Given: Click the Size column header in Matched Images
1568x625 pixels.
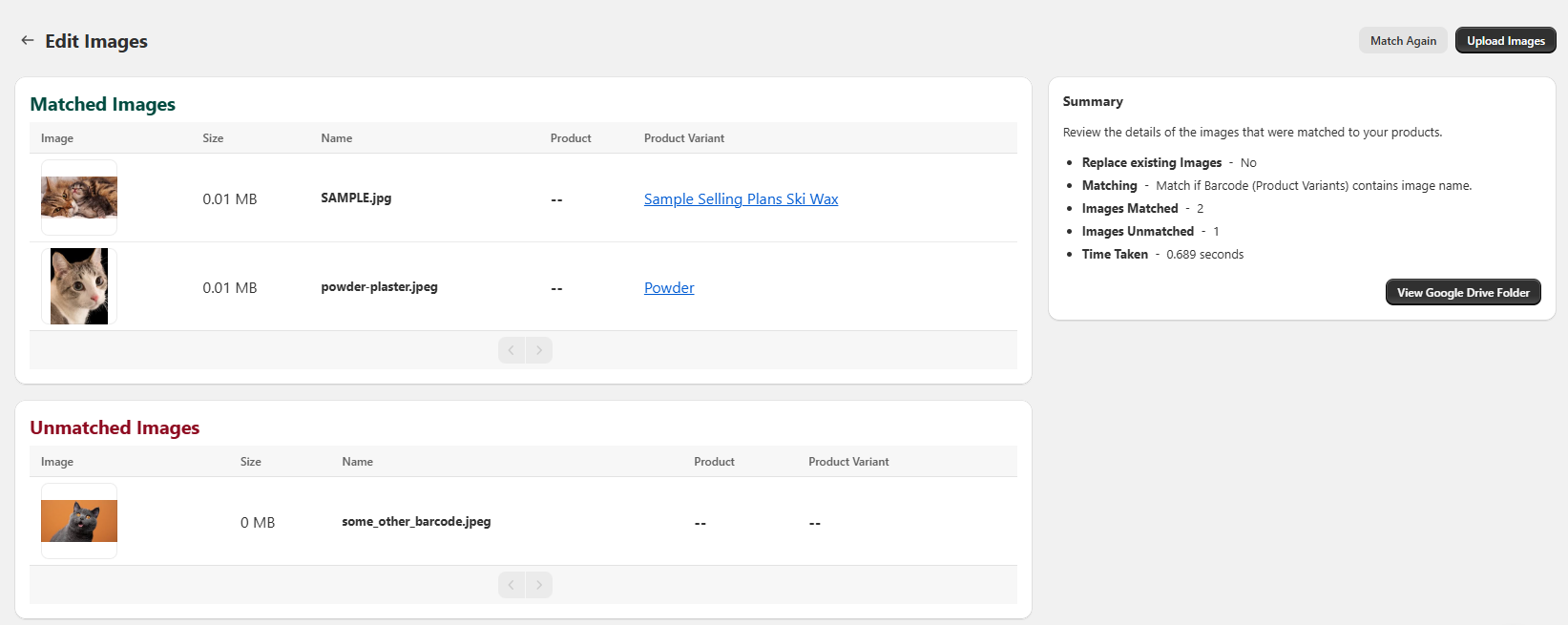Looking at the screenshot, I should (213, 138).
